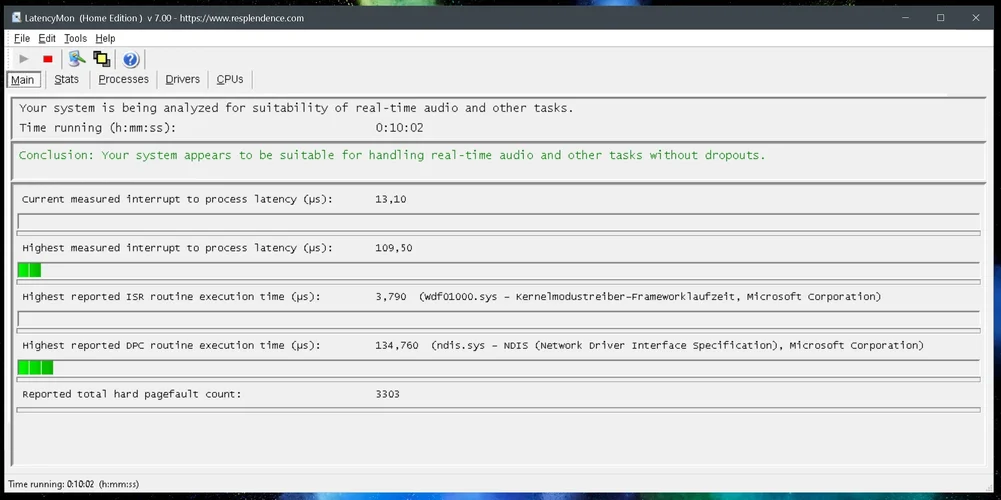The height and width of the screenshot is (500, 1001).
Task: Click the LatencyMon title bar app icon
Action: click(17, 18)
